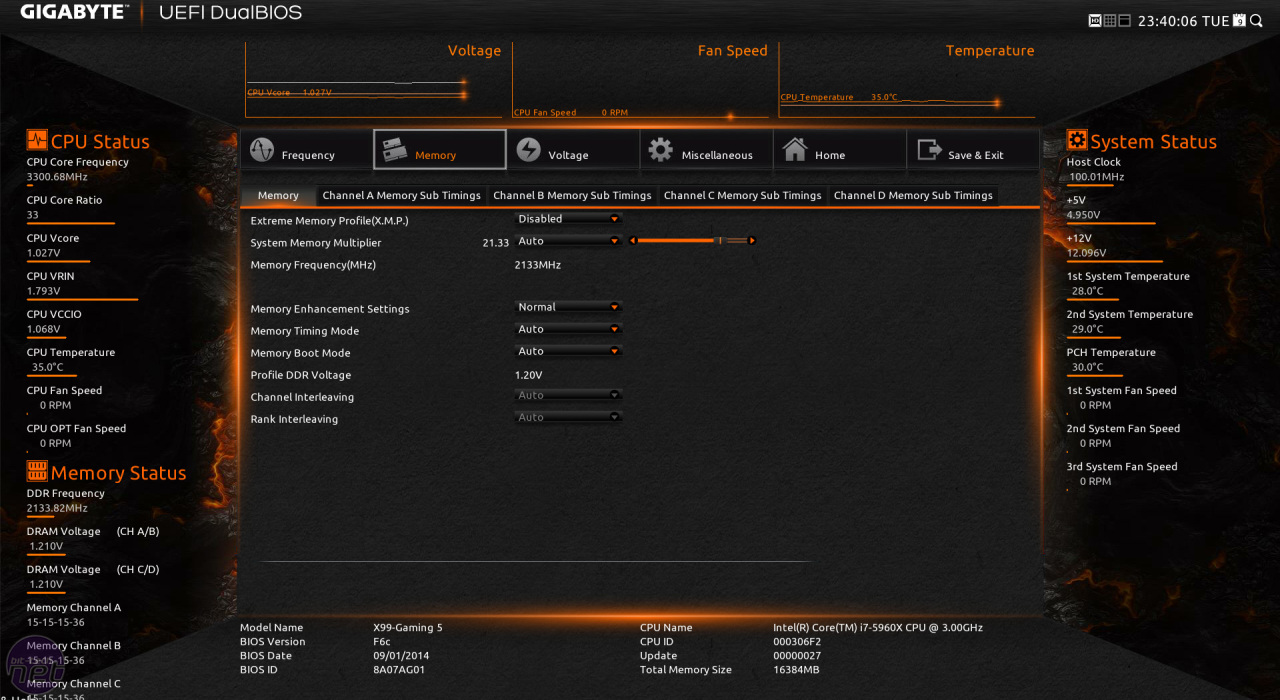Click the X99-Gaming 5 model name
This screenshot has height=700, width=1280.
[x=408, y=627]
